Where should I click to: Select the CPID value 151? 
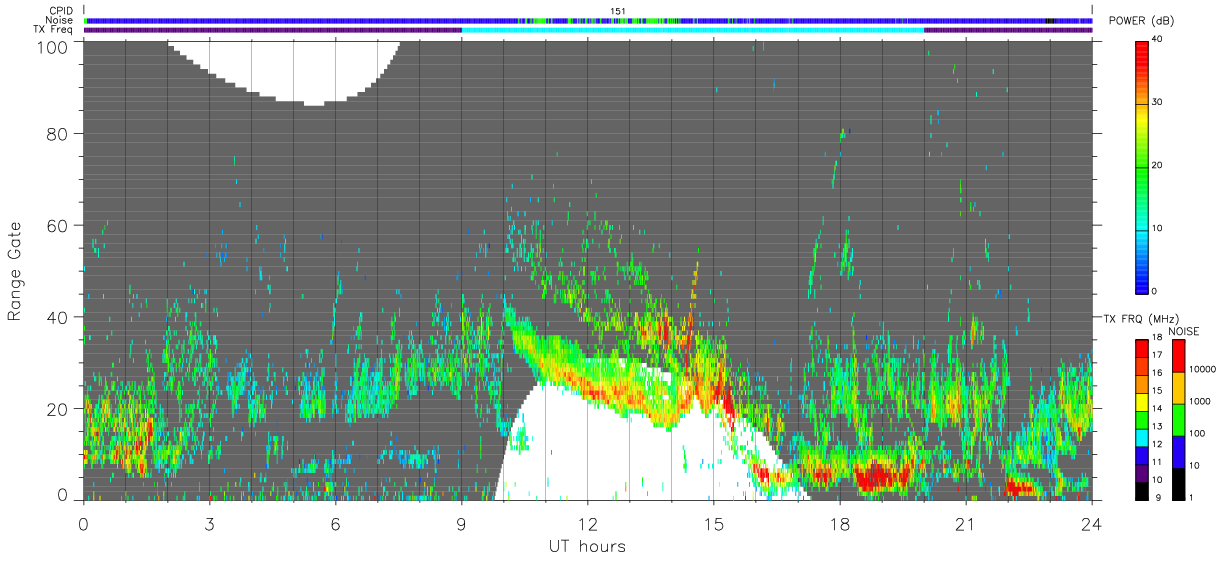pyautogui.click(x=618, y=11)
